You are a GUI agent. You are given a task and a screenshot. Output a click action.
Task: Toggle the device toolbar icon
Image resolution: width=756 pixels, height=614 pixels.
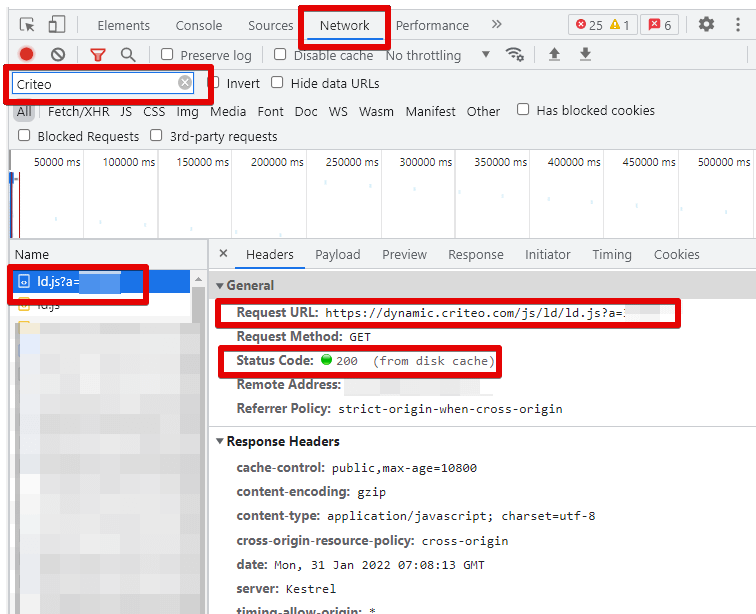tap(57, 25)
